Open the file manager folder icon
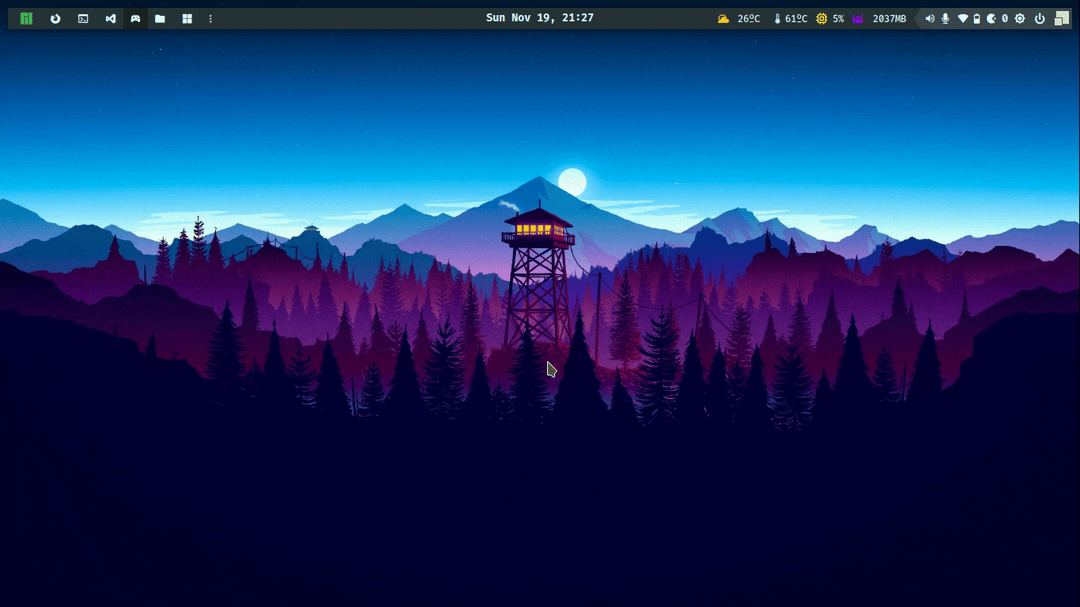 point(160,19)
